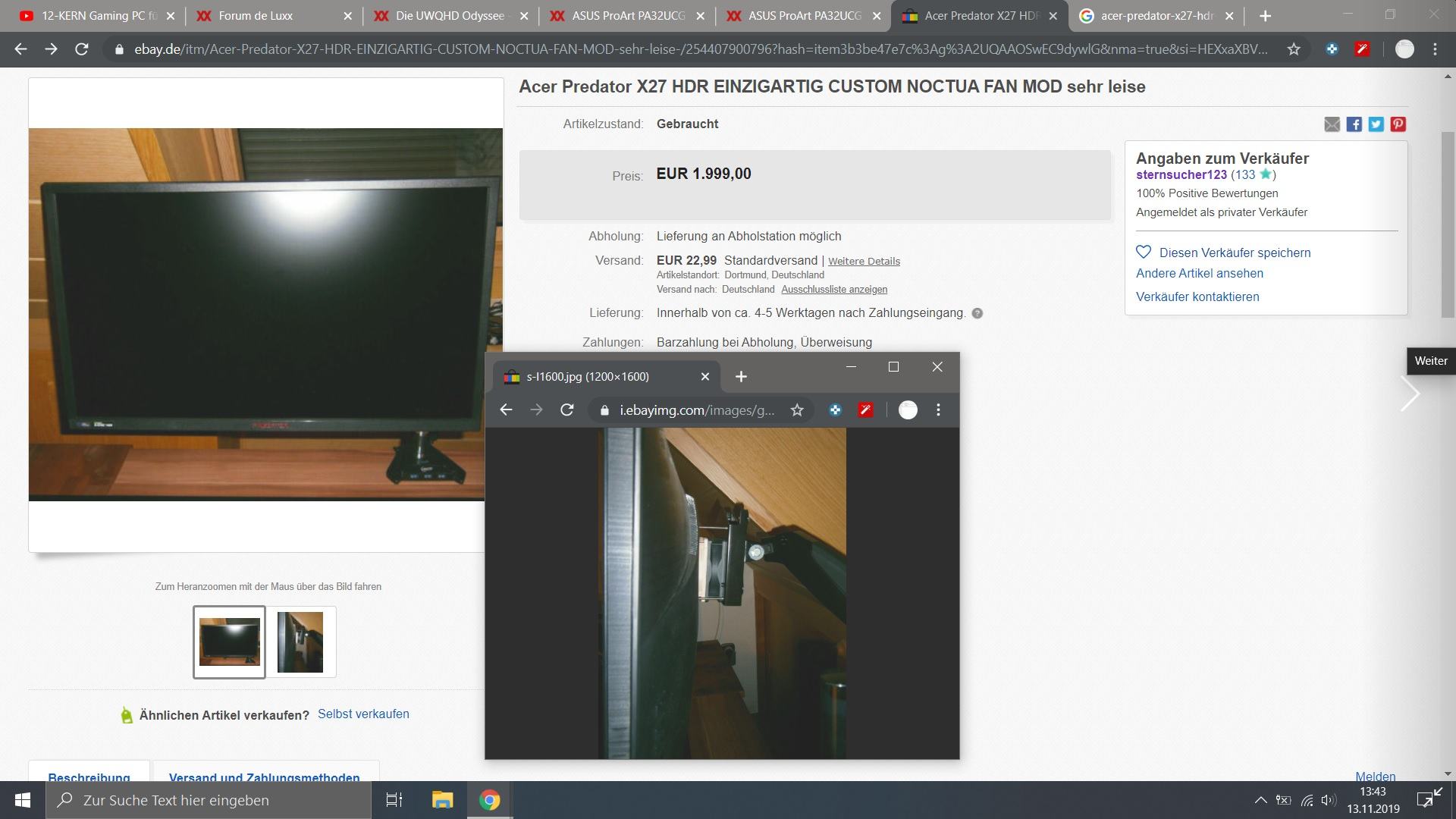The image size is (1456, 819).
Task: Click the clock showing 13:43
Action: (1373, 792)
